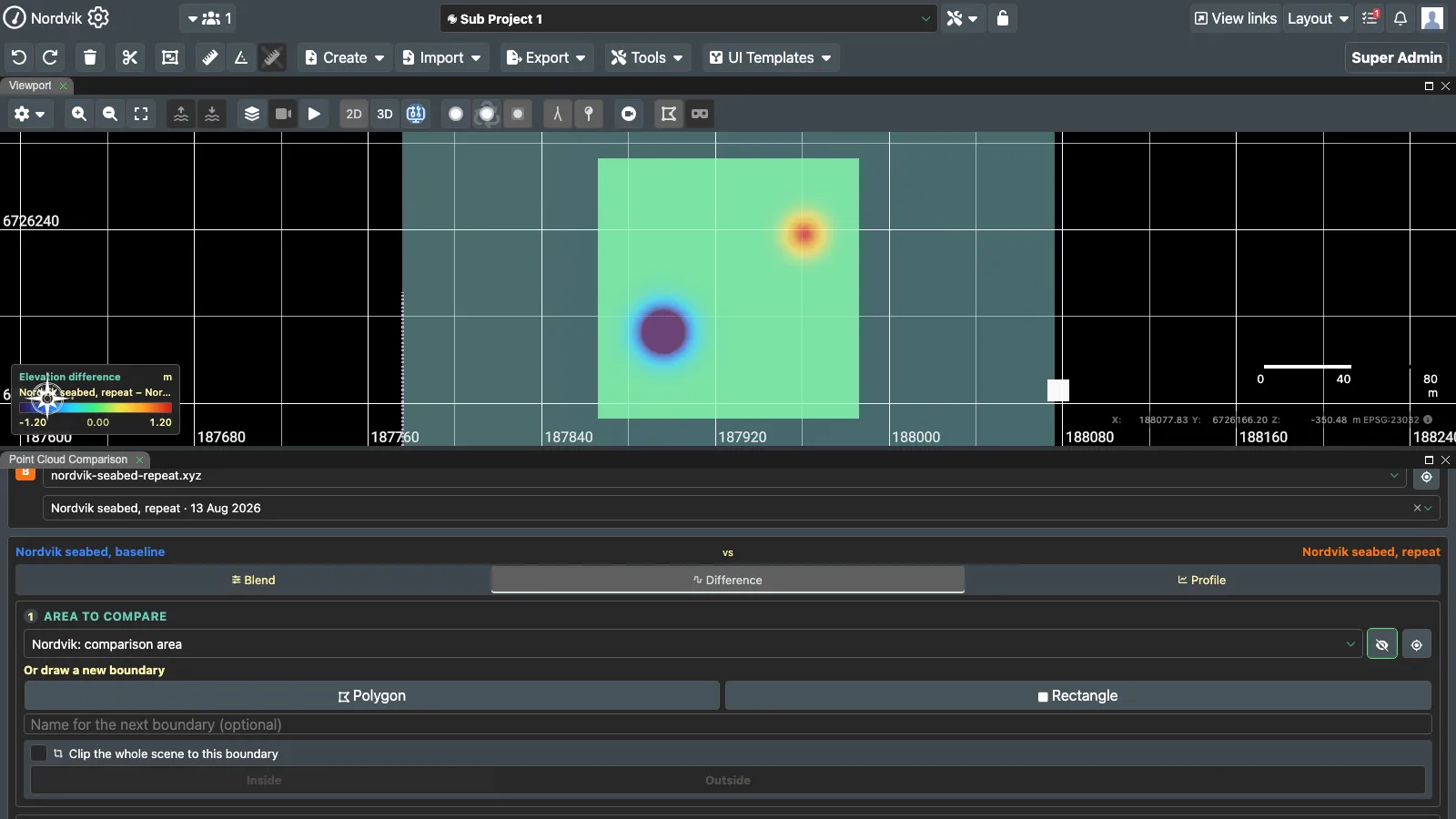Viewport: 1456px width, 819px height.
Task: Expand the Nordvik: comparison area dropdown
Action: (693, 644)
